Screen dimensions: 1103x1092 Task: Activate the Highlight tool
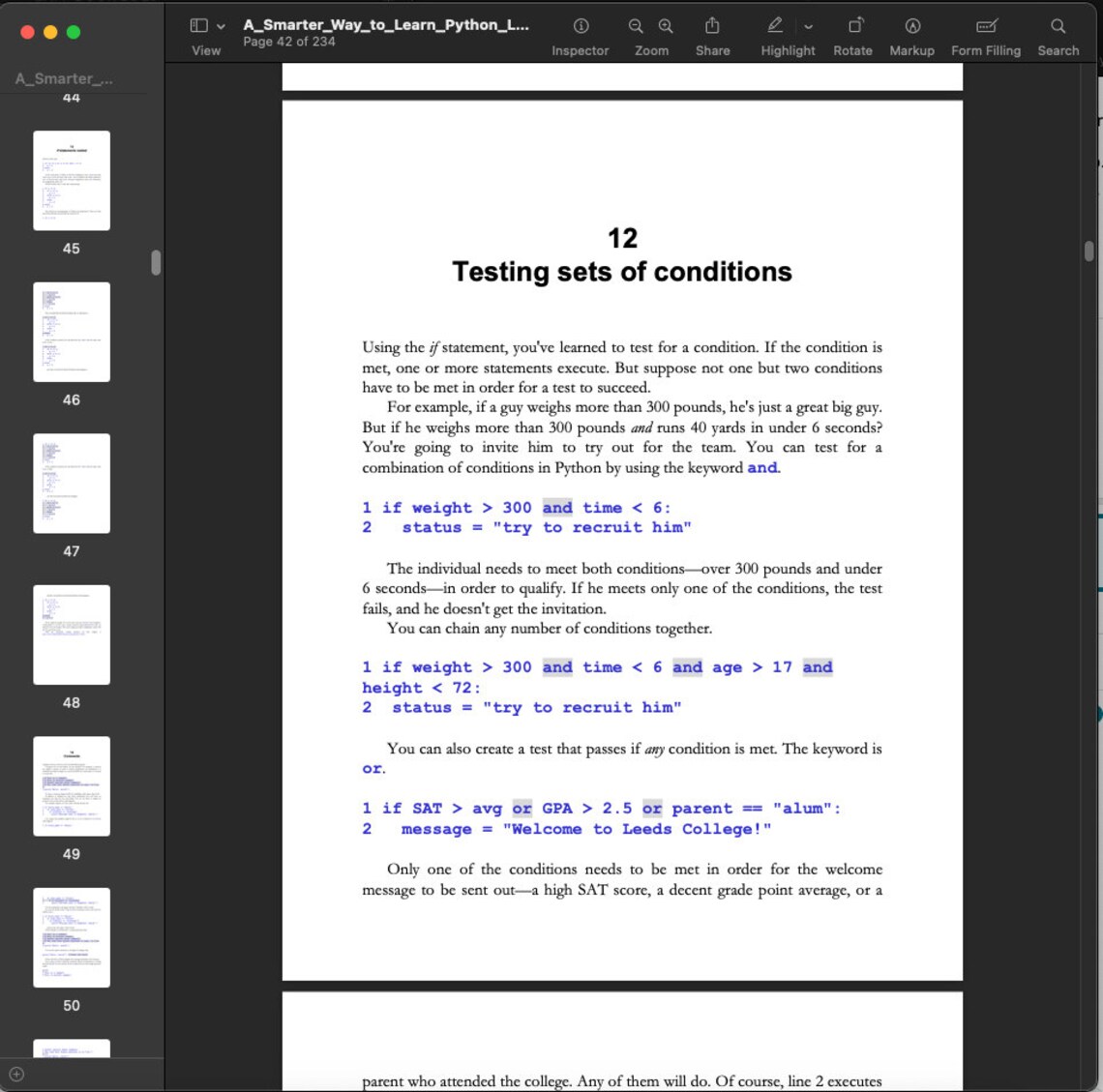pyautogui.click(x=773, y=26)
